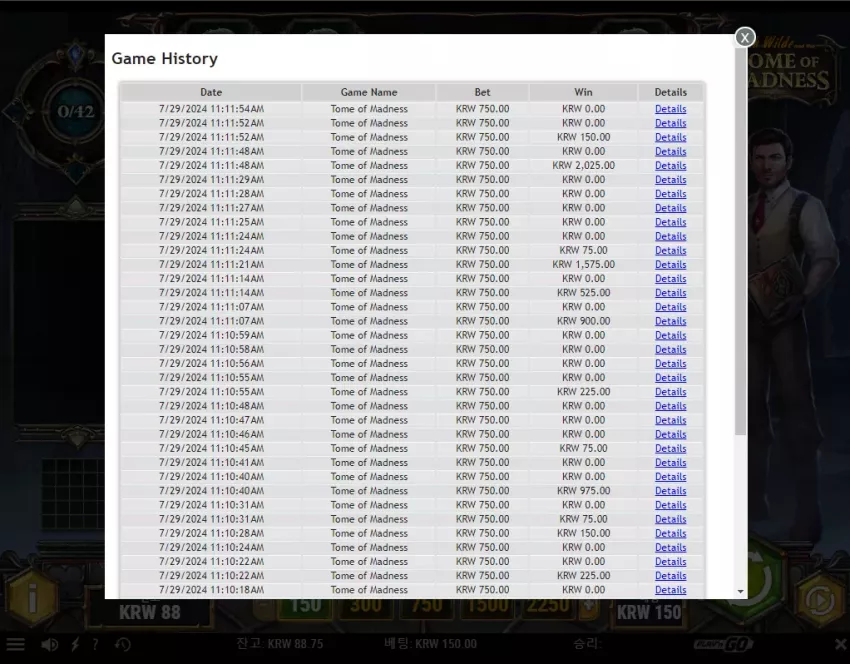Click the Win column header
The image size is (850, 664).
pyautogui.click(x=583, y=92)
